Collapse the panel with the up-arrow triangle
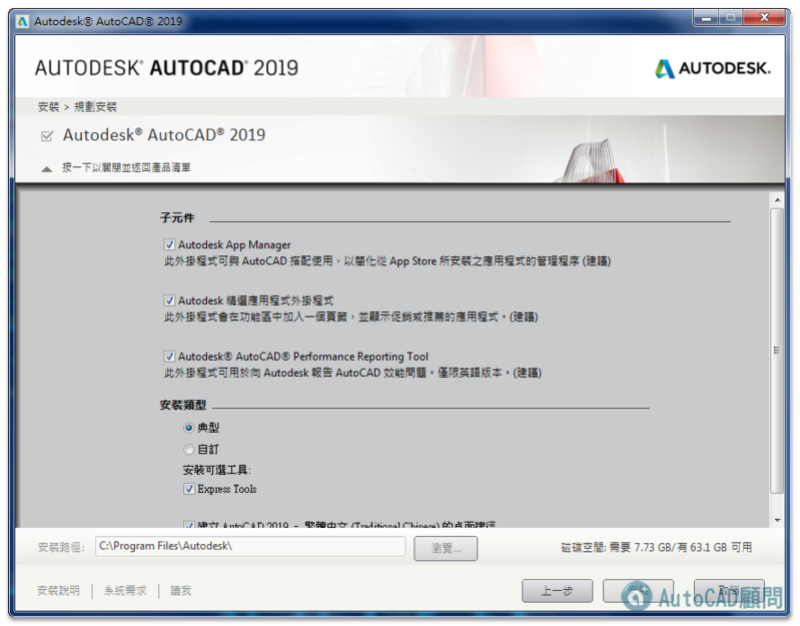Image resolution: width=800 pixels, height=626 pixels. click(46, 169)
